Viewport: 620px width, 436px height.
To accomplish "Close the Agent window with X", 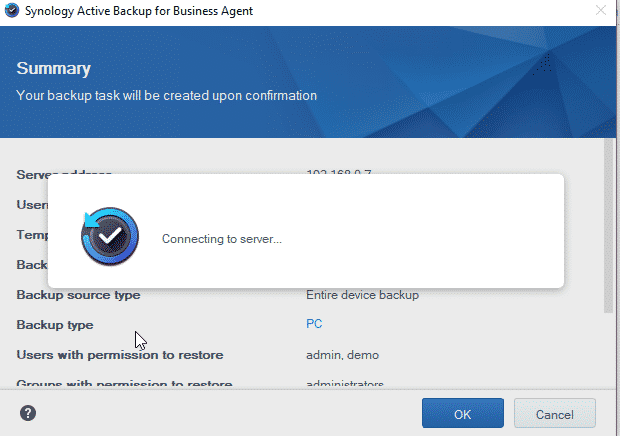I will click(x=601, y=10).
